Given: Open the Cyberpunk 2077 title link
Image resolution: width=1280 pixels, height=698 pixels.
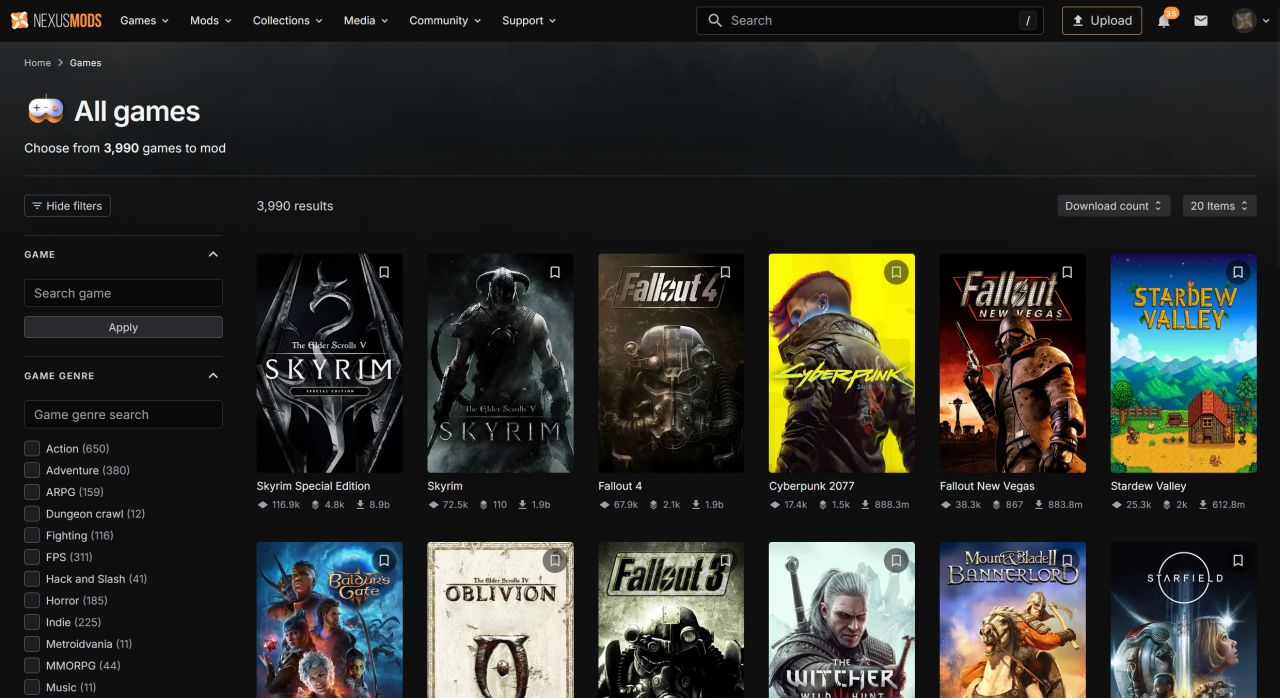Looking at the screenshot, I should [x=811, y=486].
